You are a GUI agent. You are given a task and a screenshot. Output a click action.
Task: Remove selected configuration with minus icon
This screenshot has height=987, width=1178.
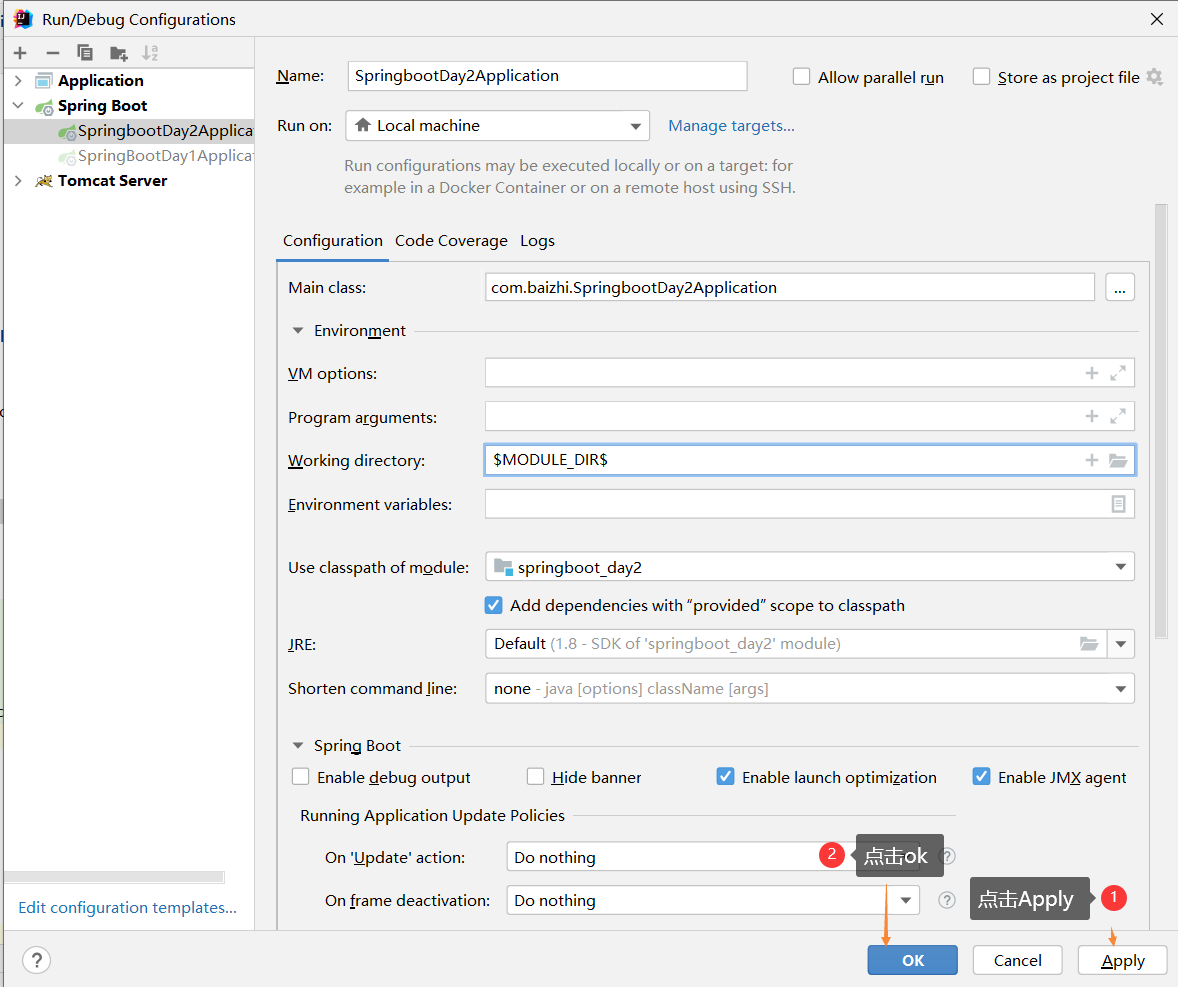53,53
